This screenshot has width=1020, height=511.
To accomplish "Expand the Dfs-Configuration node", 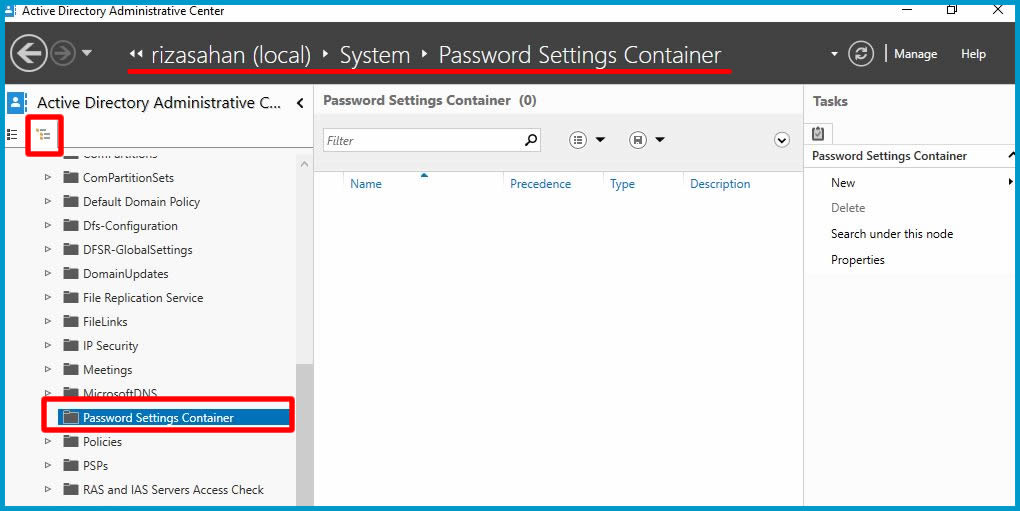I will click(47, 225).
